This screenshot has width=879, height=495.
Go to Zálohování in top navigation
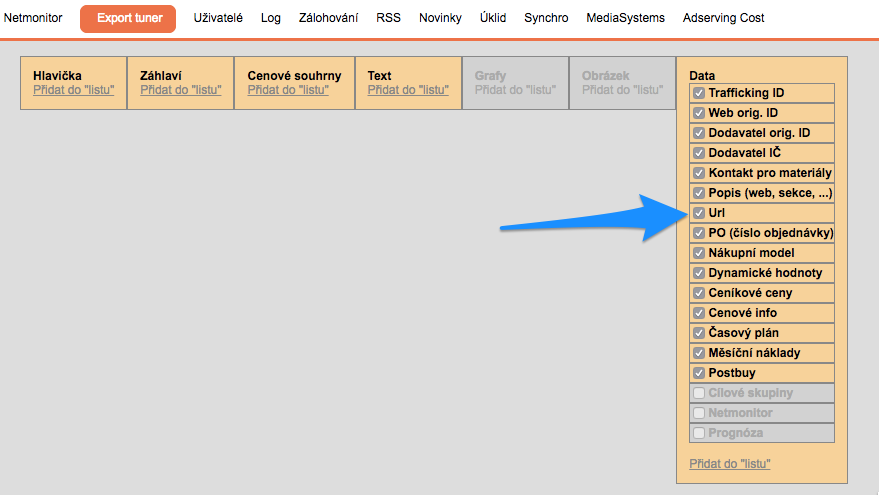pos(328,18)
